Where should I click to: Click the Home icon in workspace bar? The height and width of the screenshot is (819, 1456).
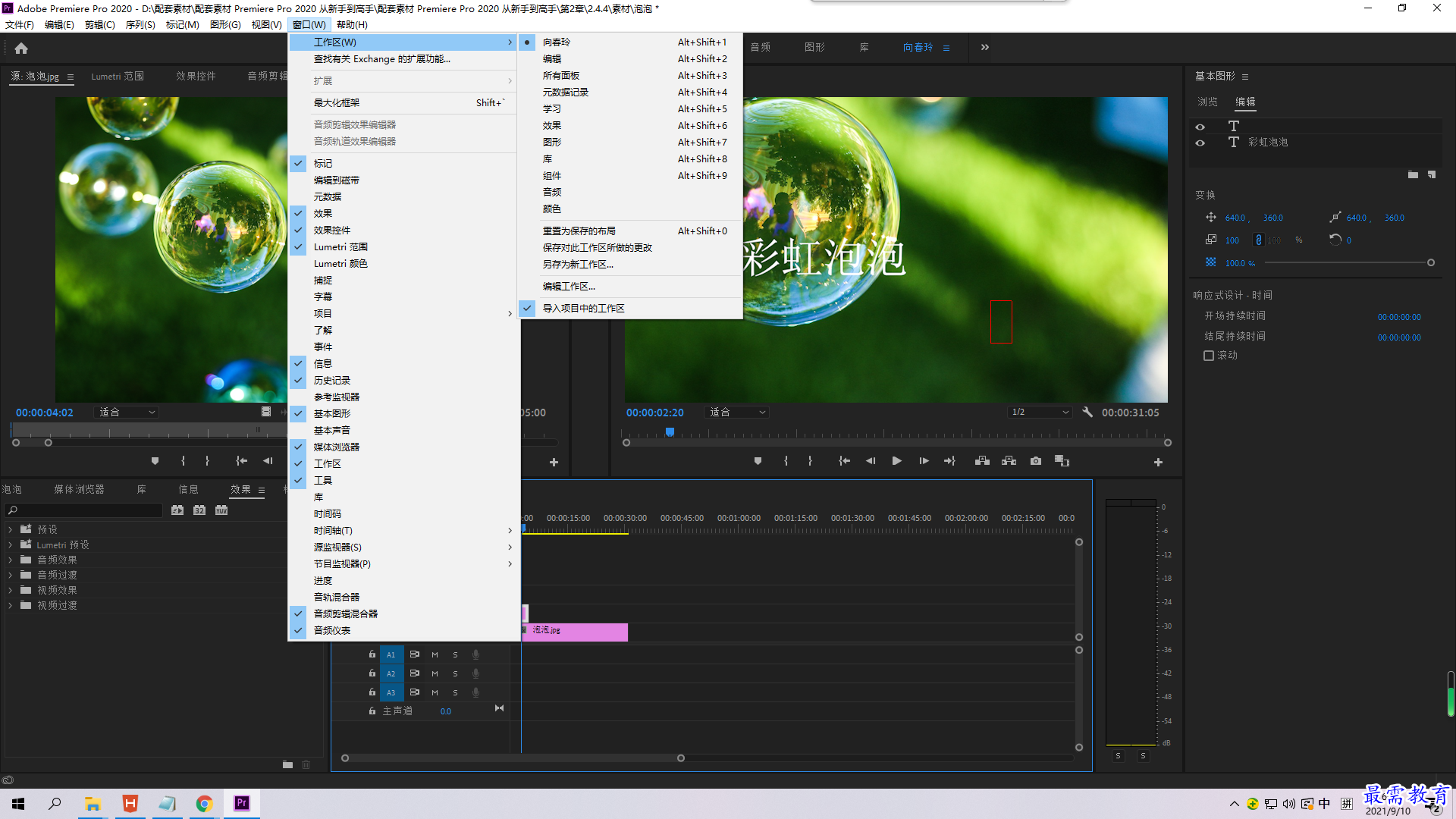pos(21,48)
